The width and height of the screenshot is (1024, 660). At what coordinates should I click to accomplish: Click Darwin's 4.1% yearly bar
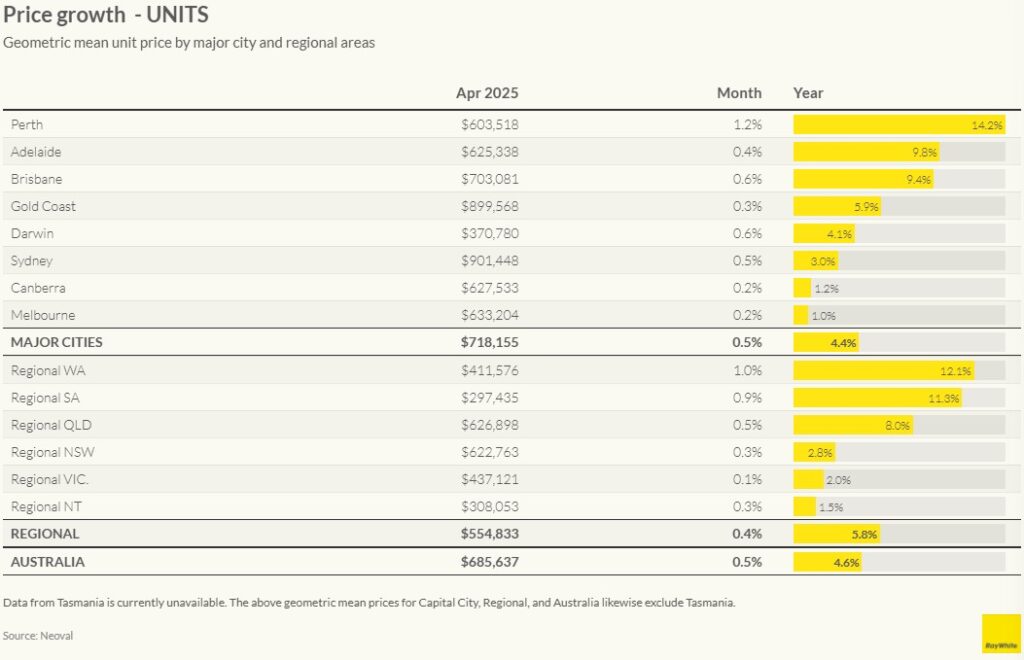coord(824,234)
